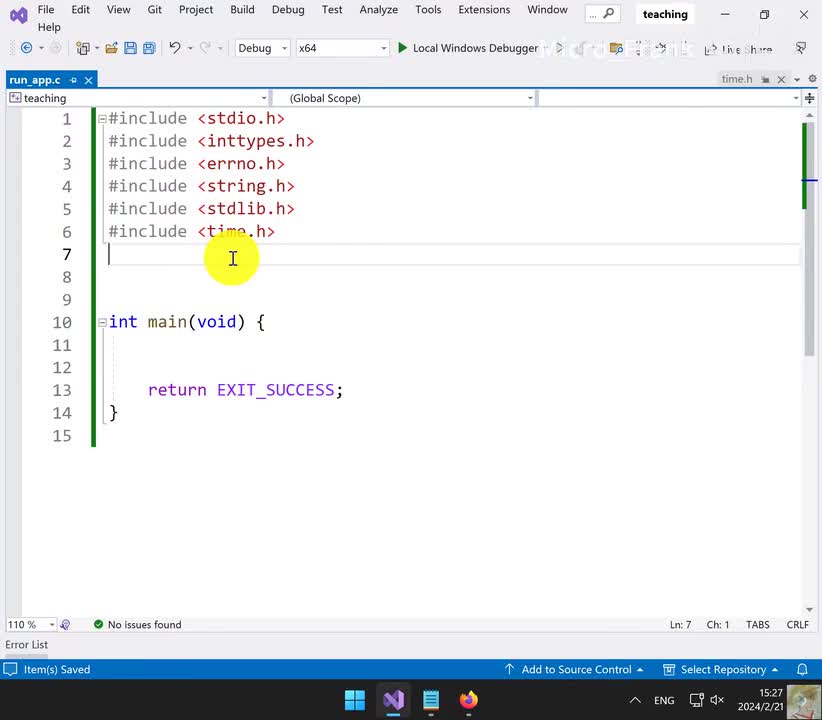The height and width of the screenshot is (720, 822).
Task: Click the Ln: 7 line indicator
Action: tap(680, 625)
